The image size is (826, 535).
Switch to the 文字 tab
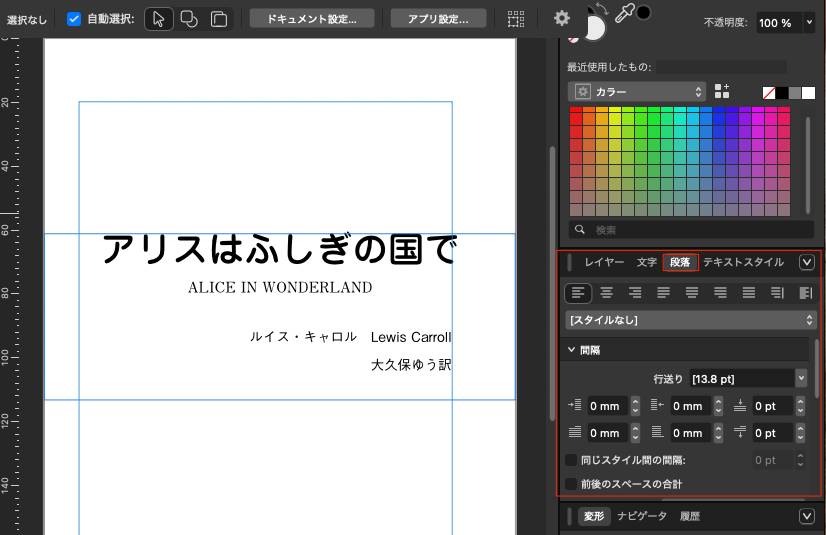647,262
